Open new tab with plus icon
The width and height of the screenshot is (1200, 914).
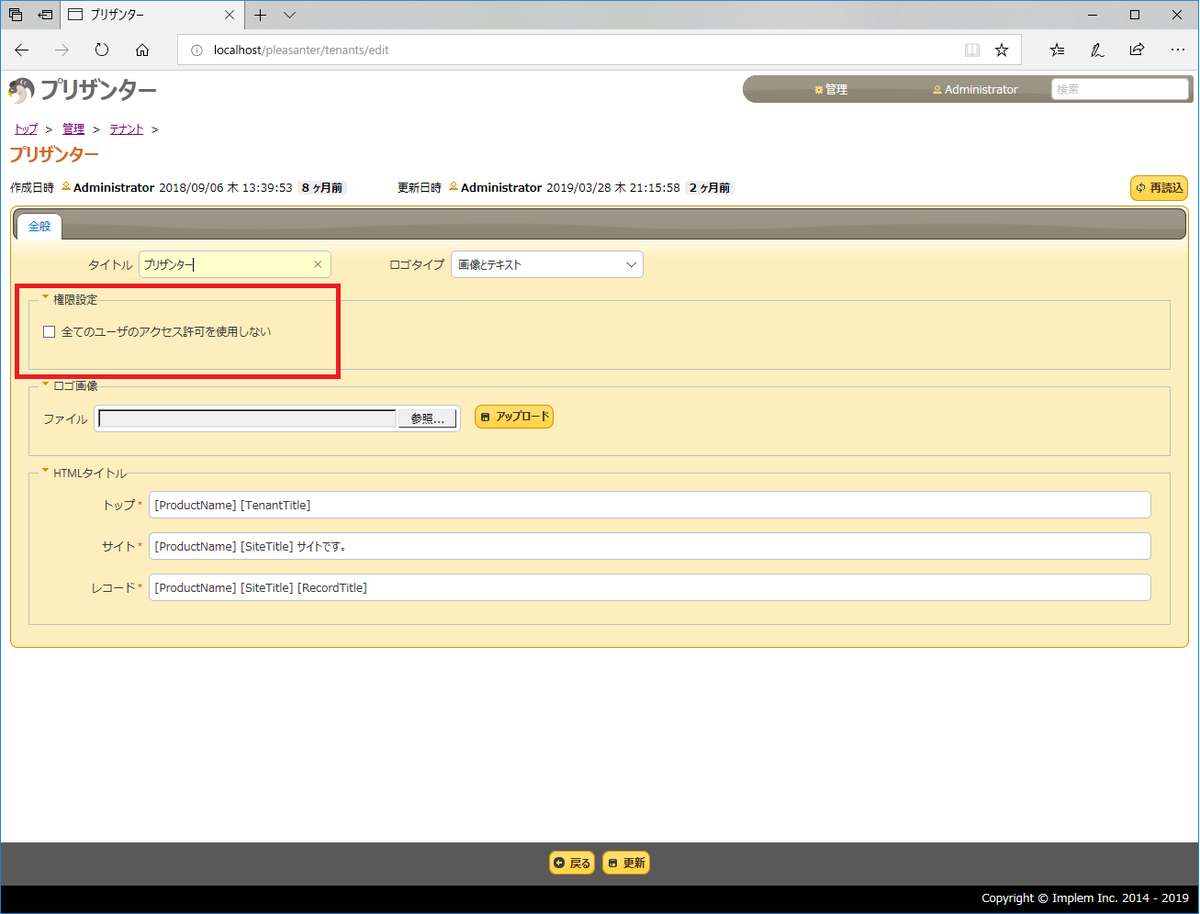click(260, 15)
